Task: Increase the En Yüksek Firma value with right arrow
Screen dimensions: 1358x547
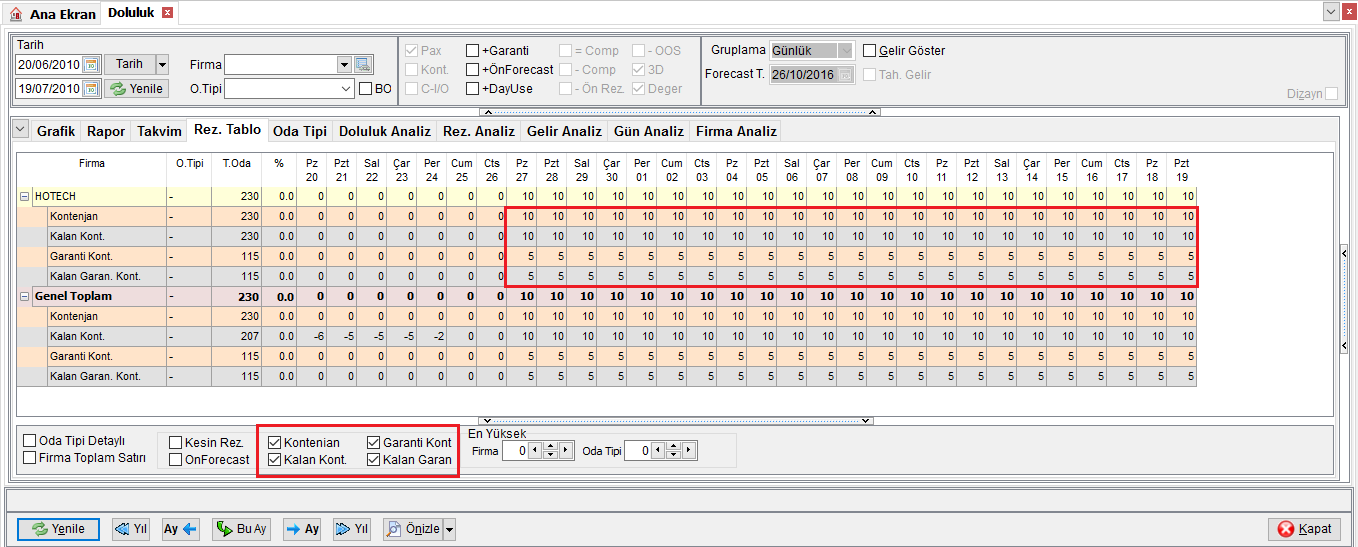Action: 566,451
